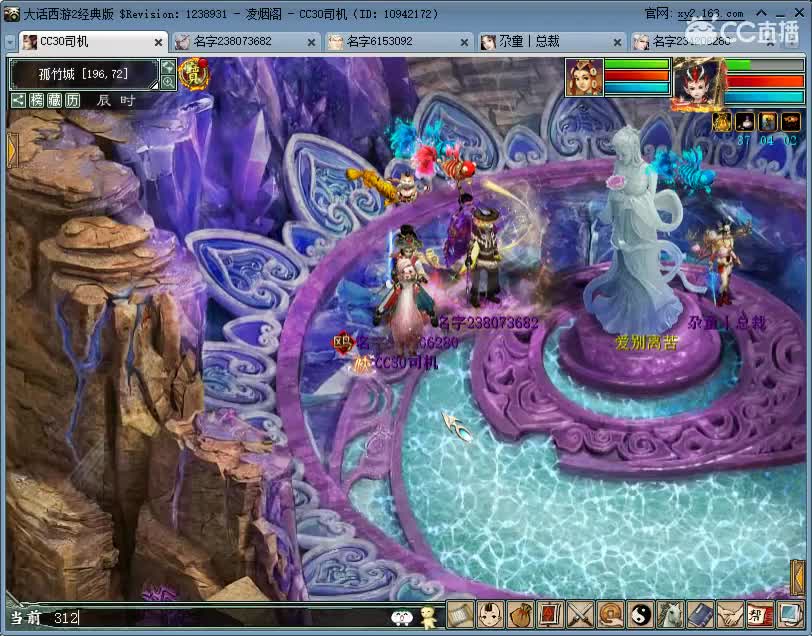Click the 当前 chat channel label

click(x=26, y=617)
